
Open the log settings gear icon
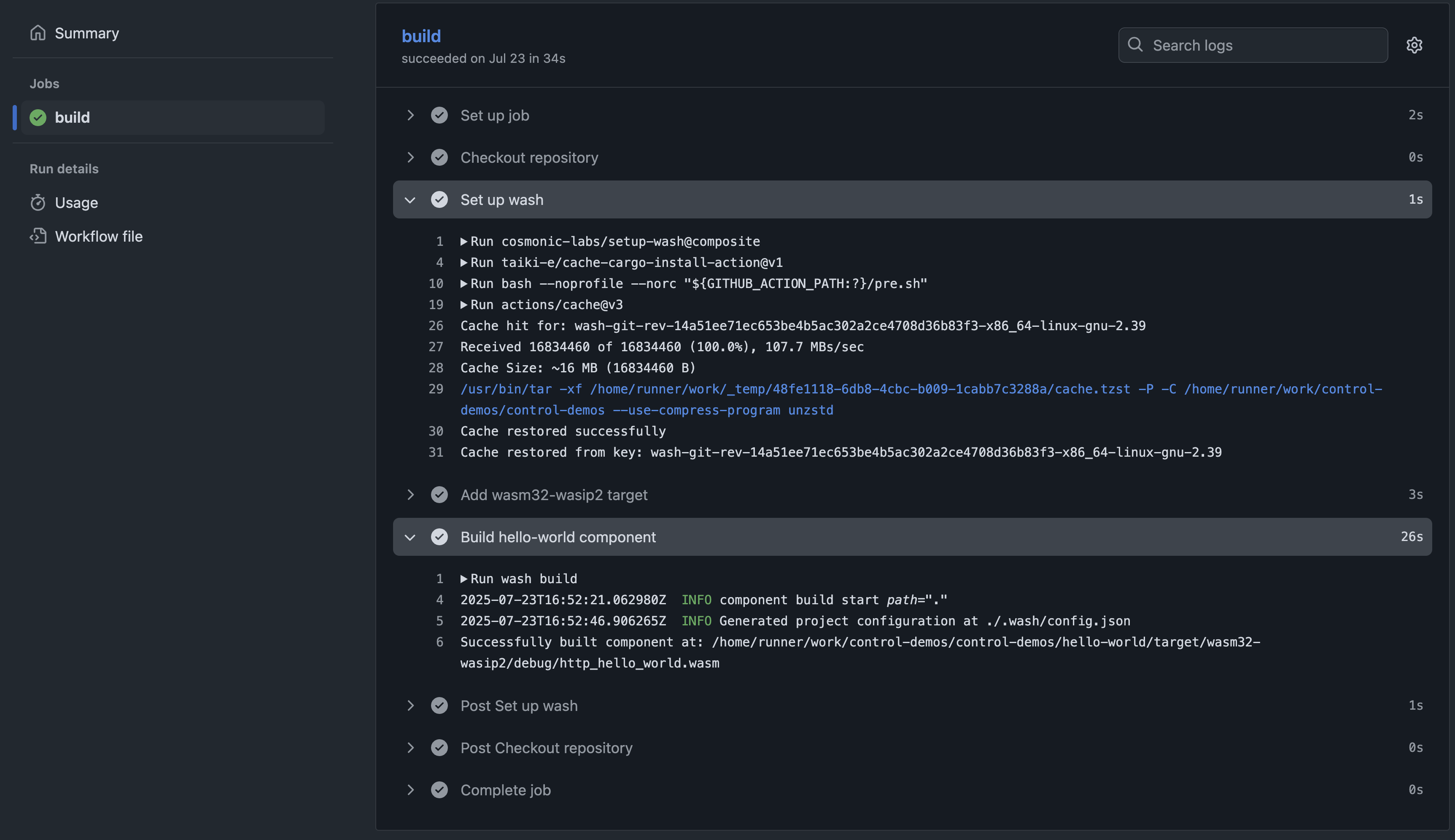(1414, 45)
